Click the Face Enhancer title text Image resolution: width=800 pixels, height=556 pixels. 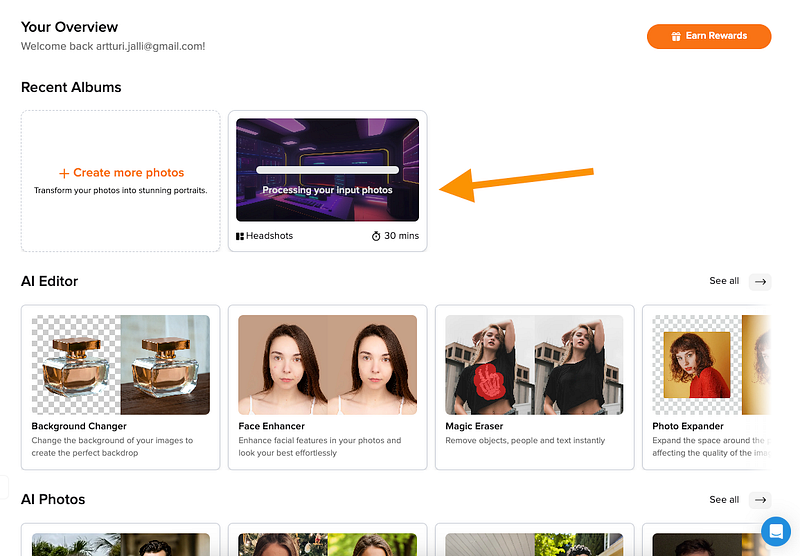(271, 426)
